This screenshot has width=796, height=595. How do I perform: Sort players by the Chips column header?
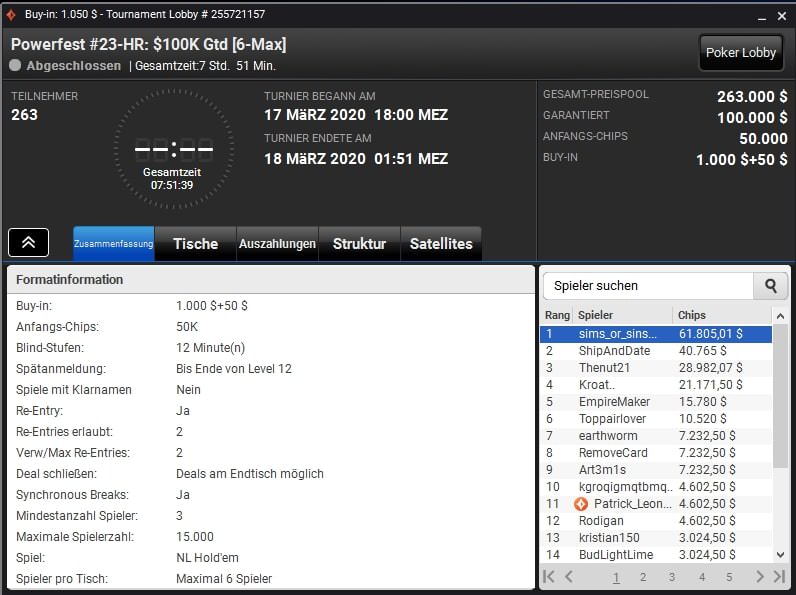point(720,315)
